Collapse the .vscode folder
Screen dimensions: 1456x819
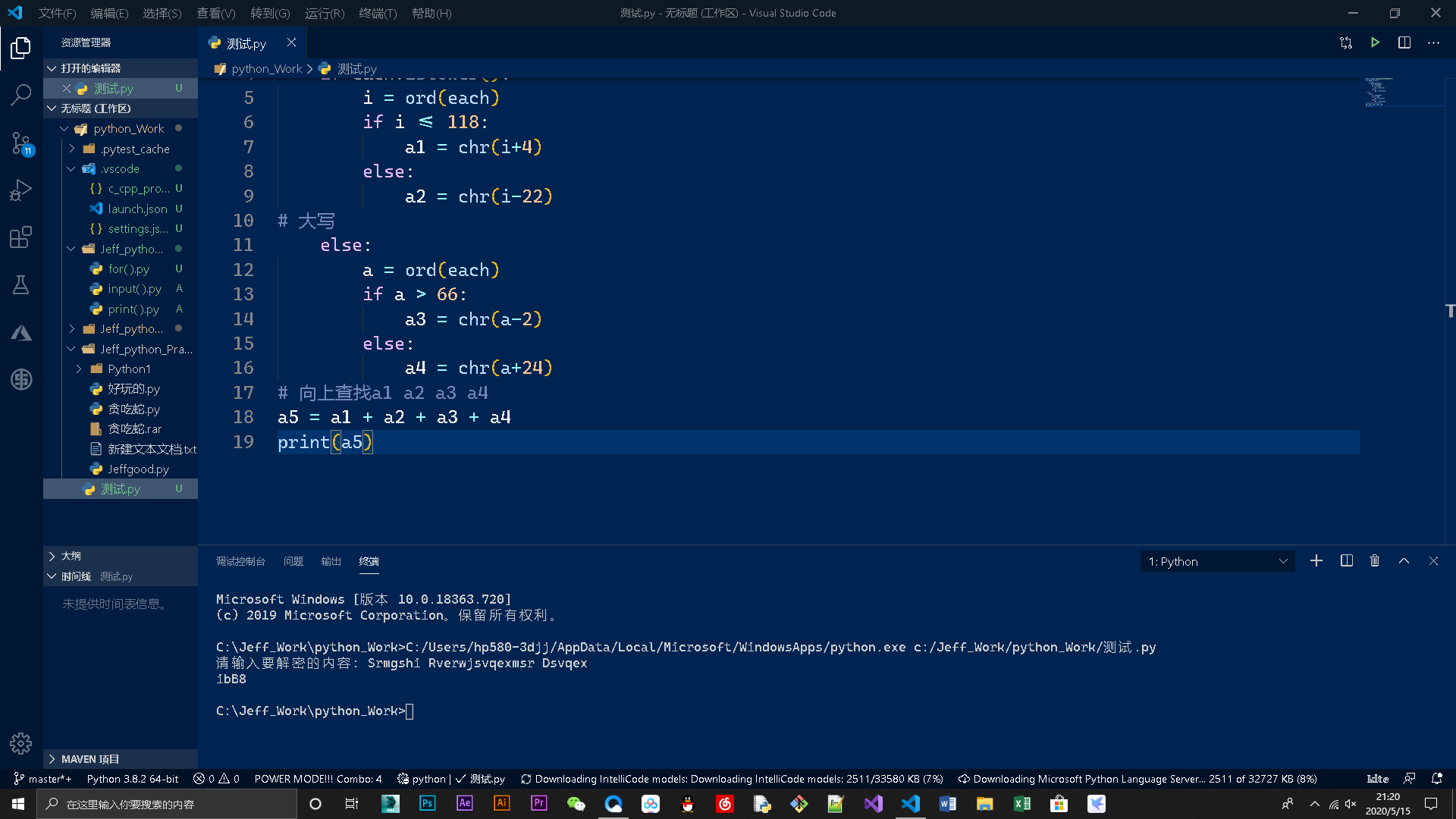[x=120, y=168]
